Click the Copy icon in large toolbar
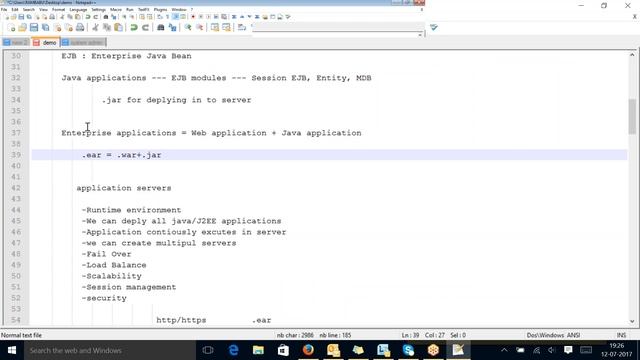640x360 pixels. coord(107,28)
